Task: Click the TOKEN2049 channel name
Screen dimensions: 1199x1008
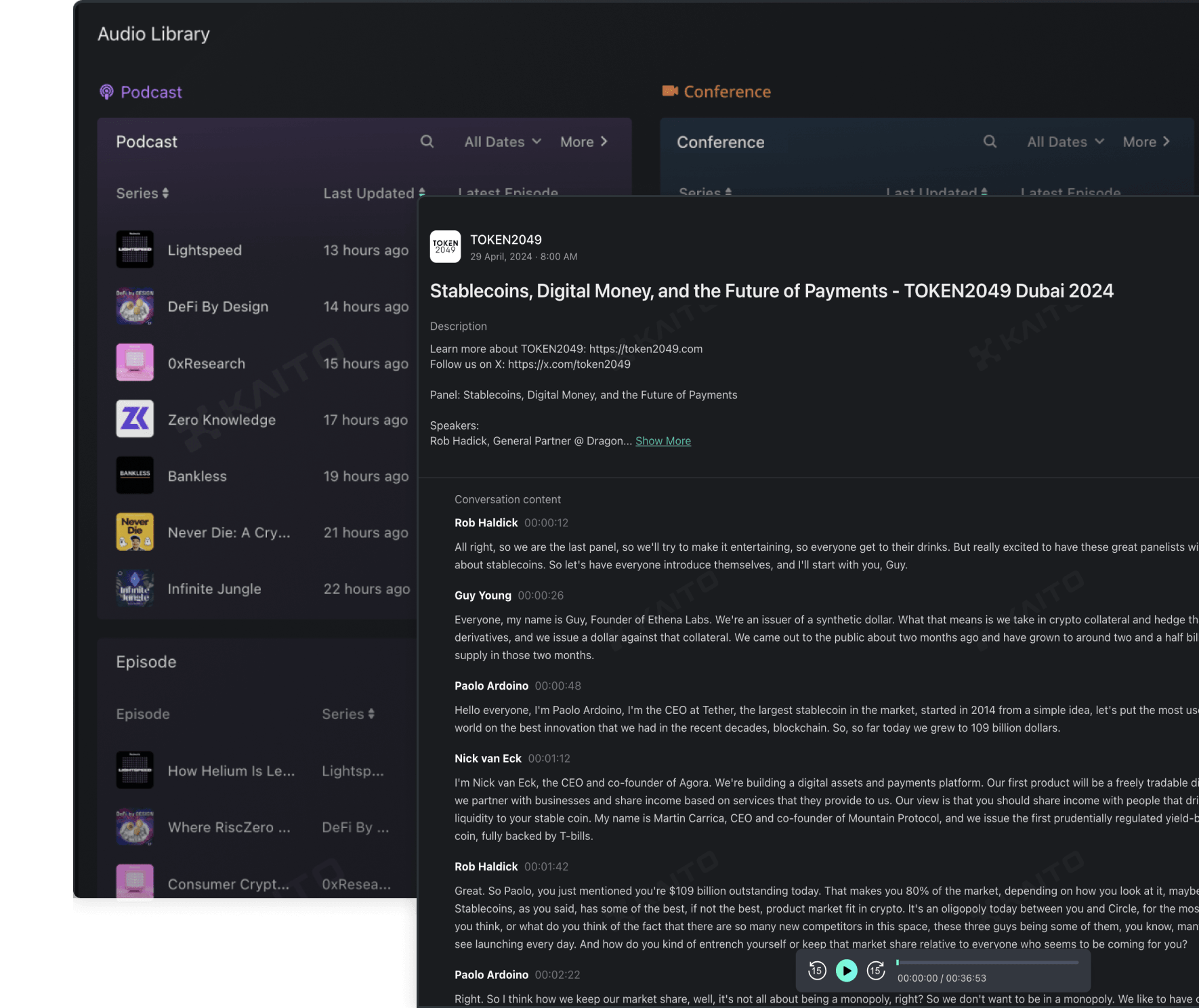Action: coord(506,239)
